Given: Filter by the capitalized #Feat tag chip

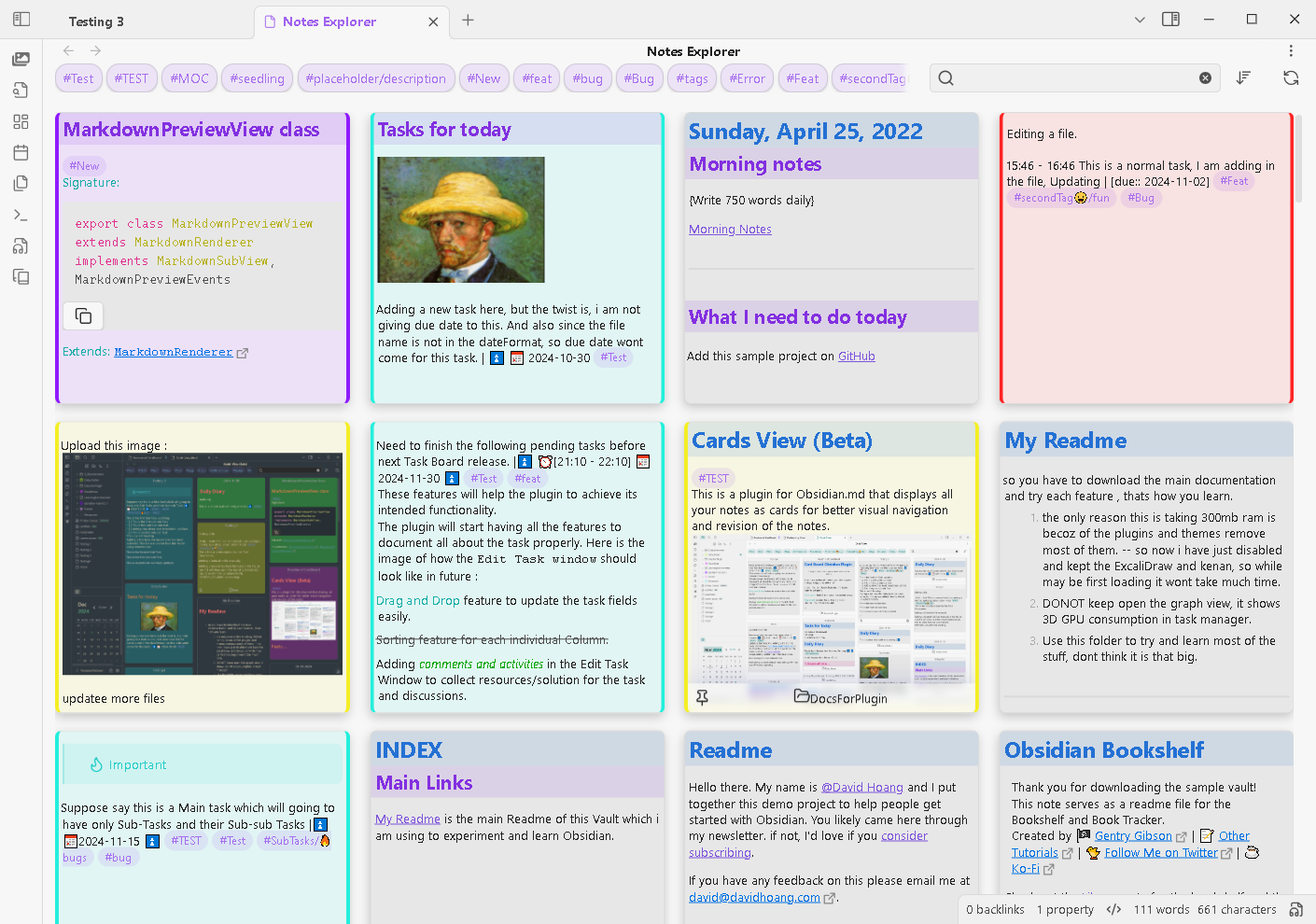Looking at the screenshot, I should click(803, 78).
